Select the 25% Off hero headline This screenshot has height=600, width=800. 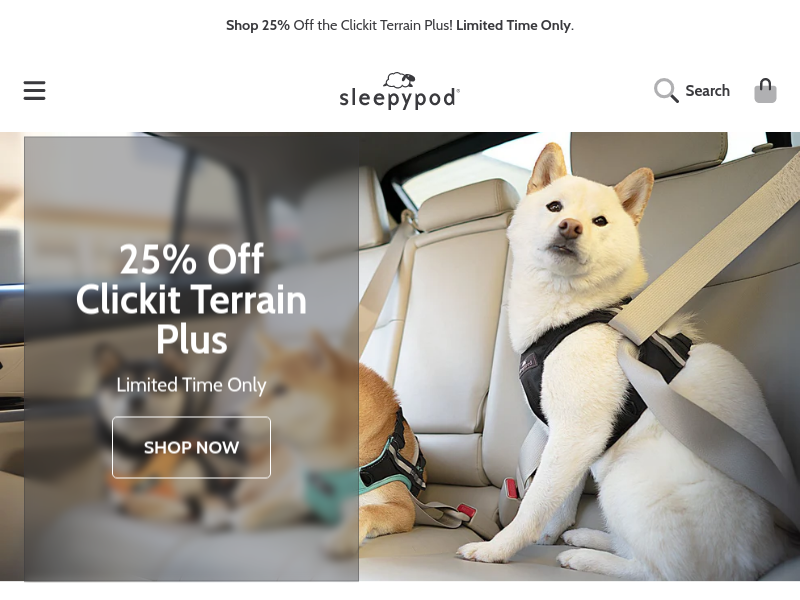(x=192, y=259)
